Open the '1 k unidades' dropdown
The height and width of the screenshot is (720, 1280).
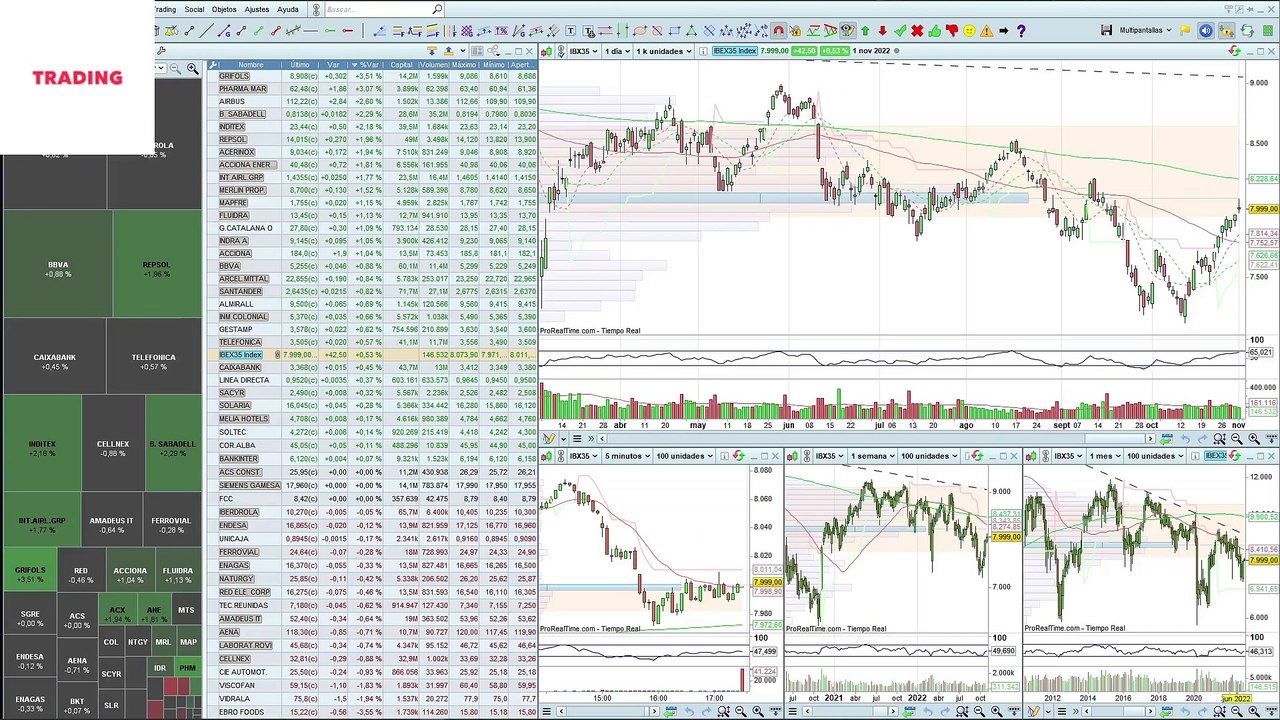(x=664, y=51)
